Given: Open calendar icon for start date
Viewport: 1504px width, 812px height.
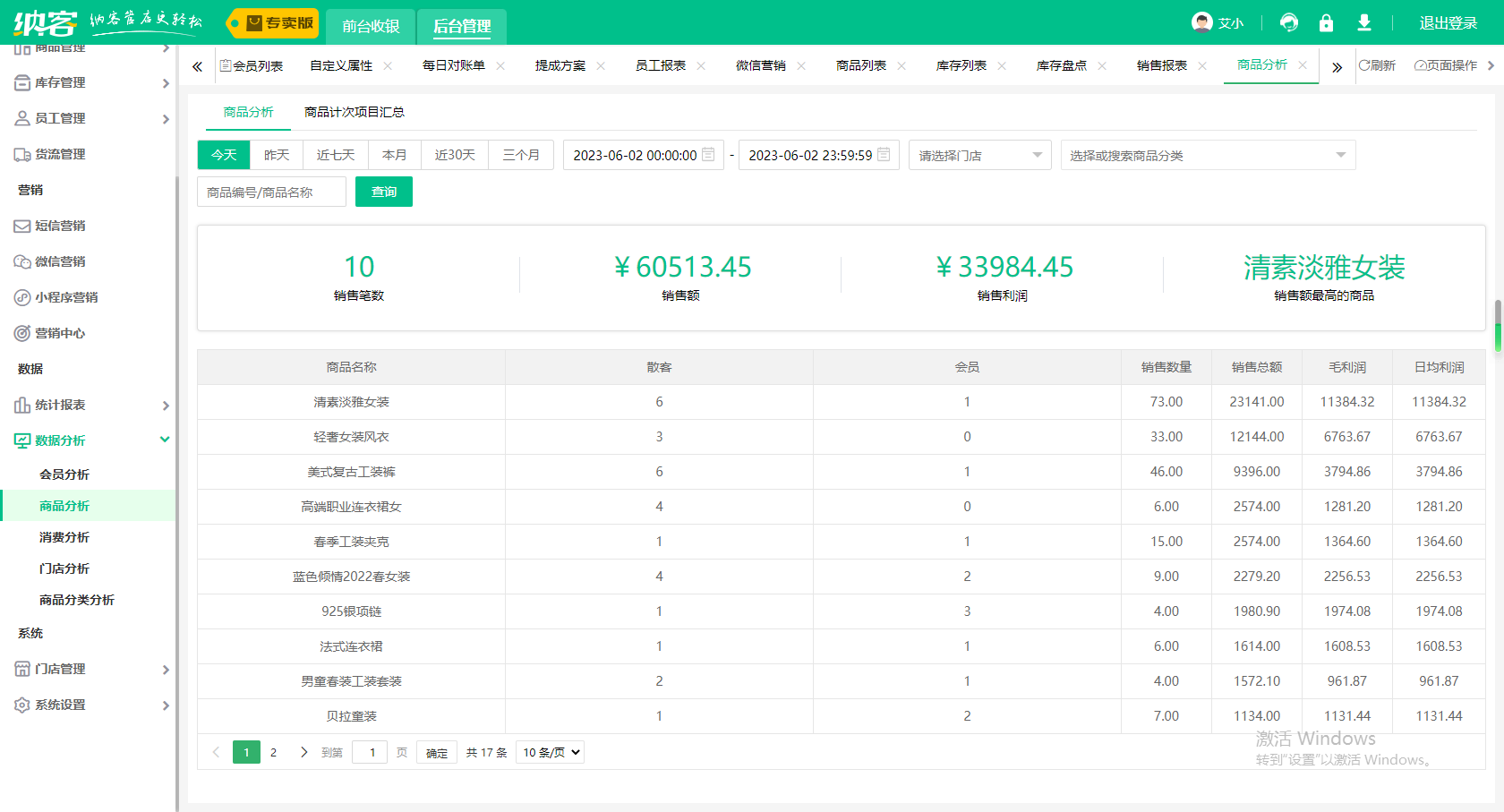Looking at the screenshot, I should point(708,155).
